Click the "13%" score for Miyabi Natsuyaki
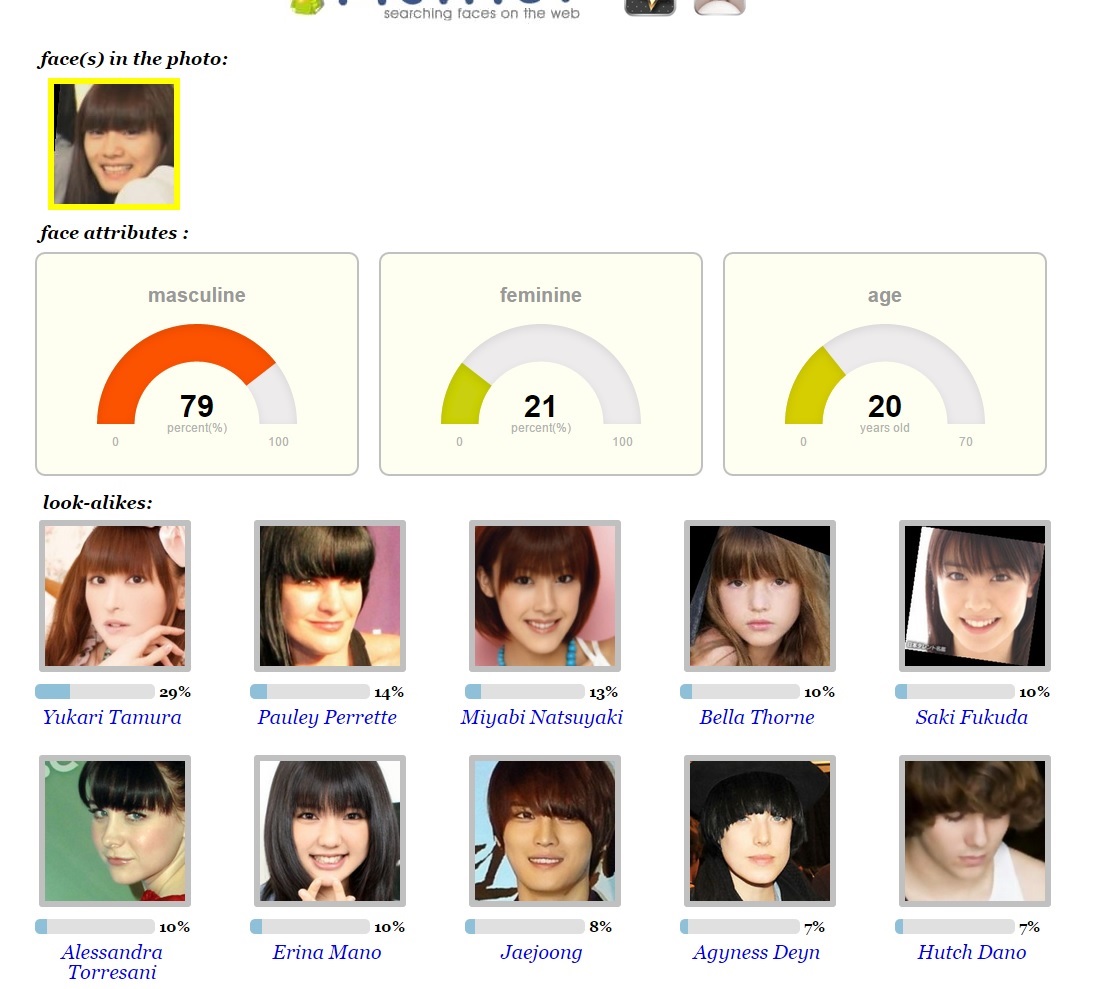 point(604,692)
